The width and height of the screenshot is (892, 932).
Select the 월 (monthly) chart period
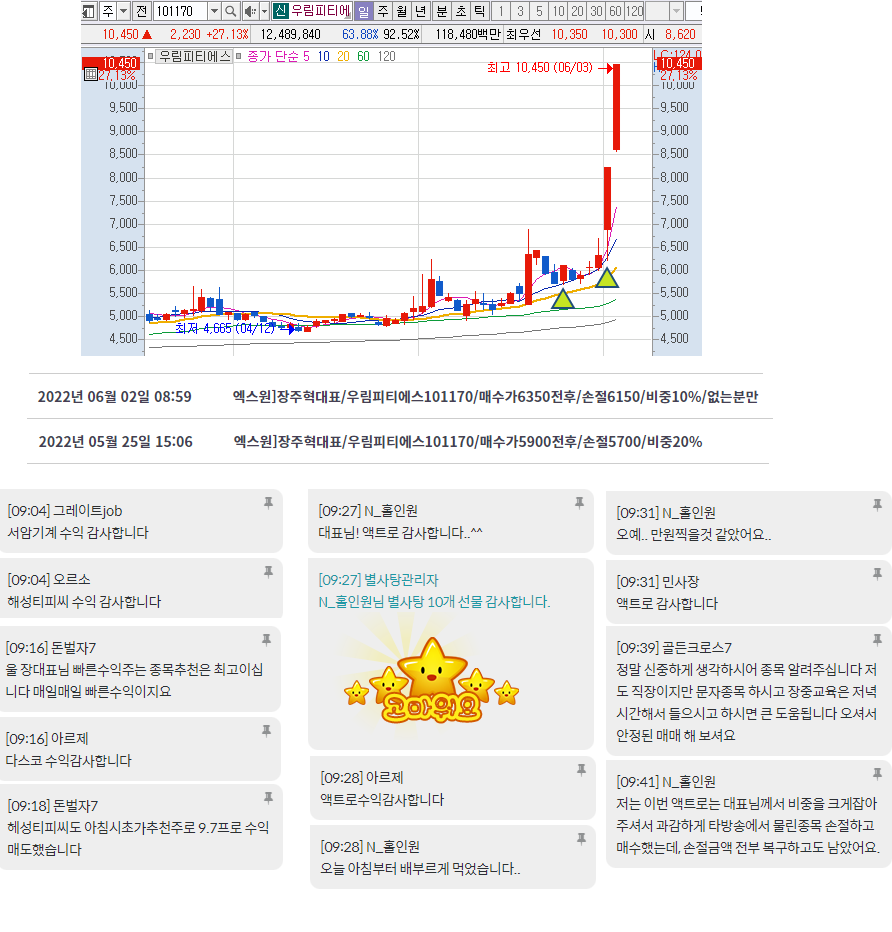coord(402,11)
